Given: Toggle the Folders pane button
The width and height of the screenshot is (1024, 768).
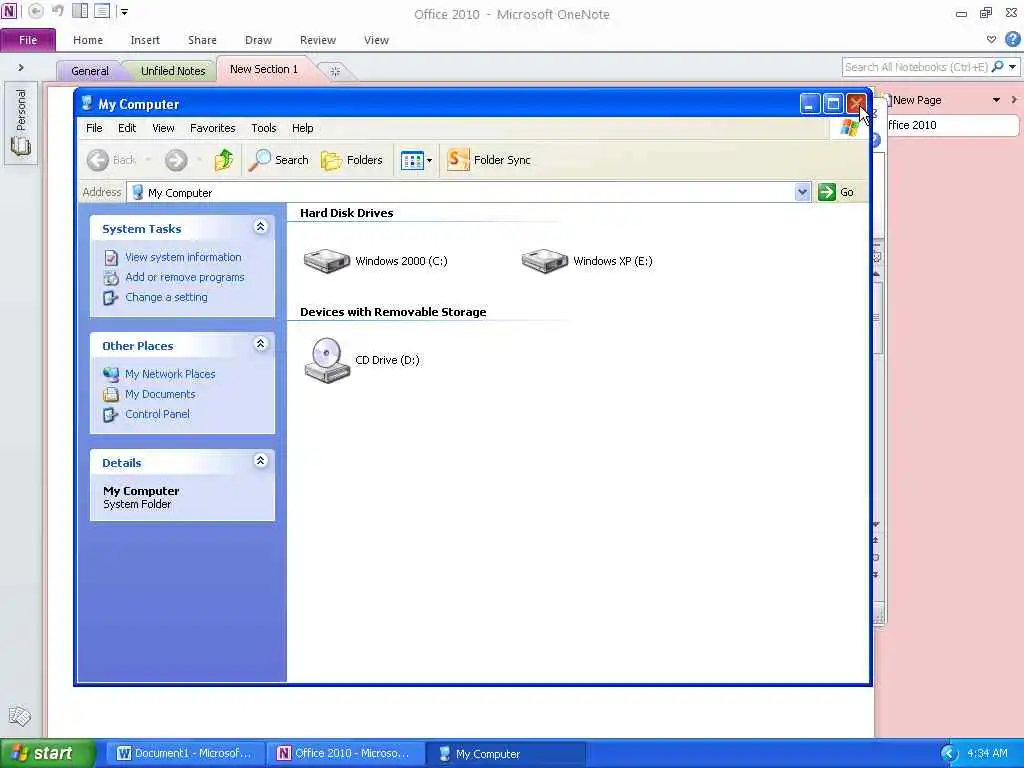Looking at the screenshot, I should click(x=351, y=160).
